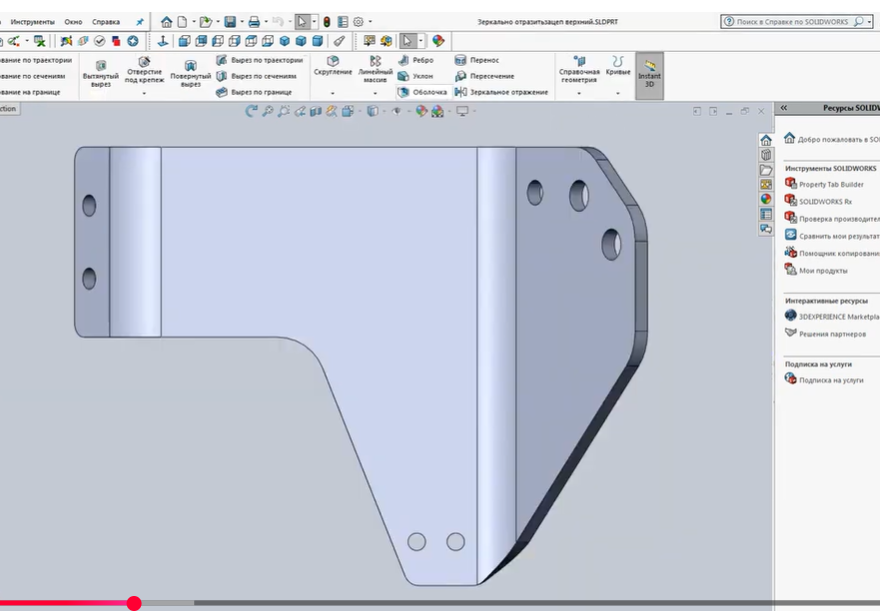Expand the dropdown arrow under Отверстие под крепеж
This screenshot has width=880, height=611.
[144, 93]
